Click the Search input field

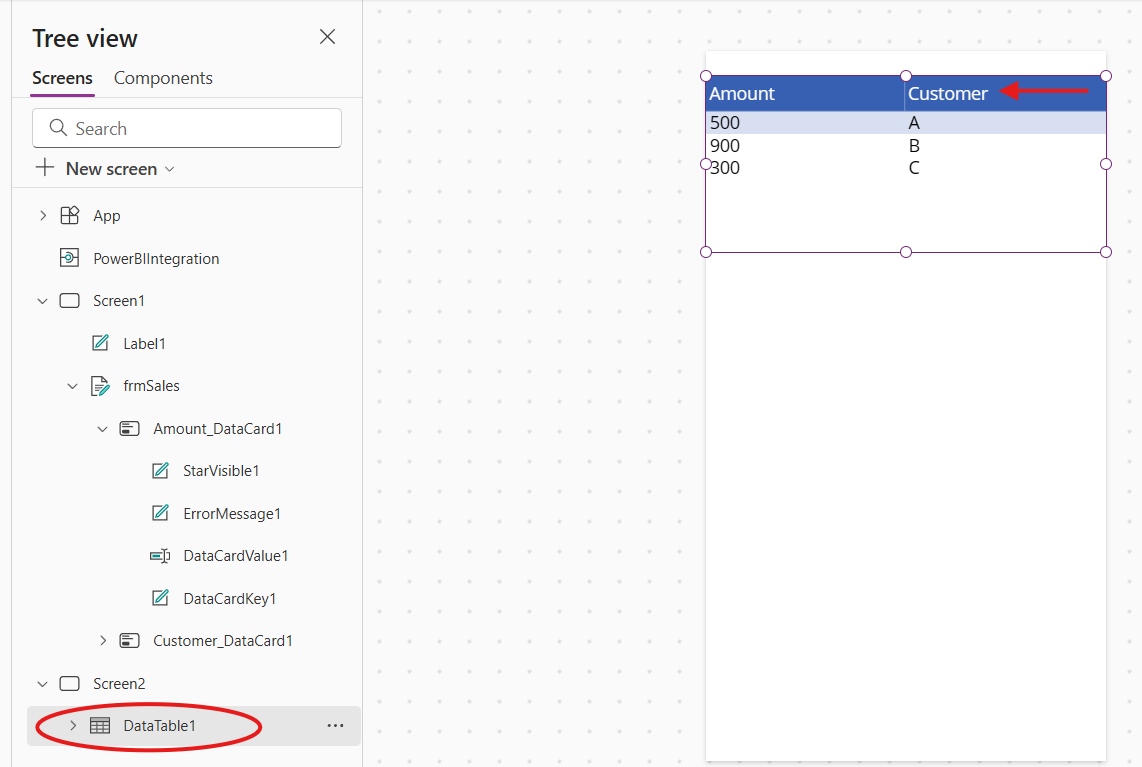(186, 128)
